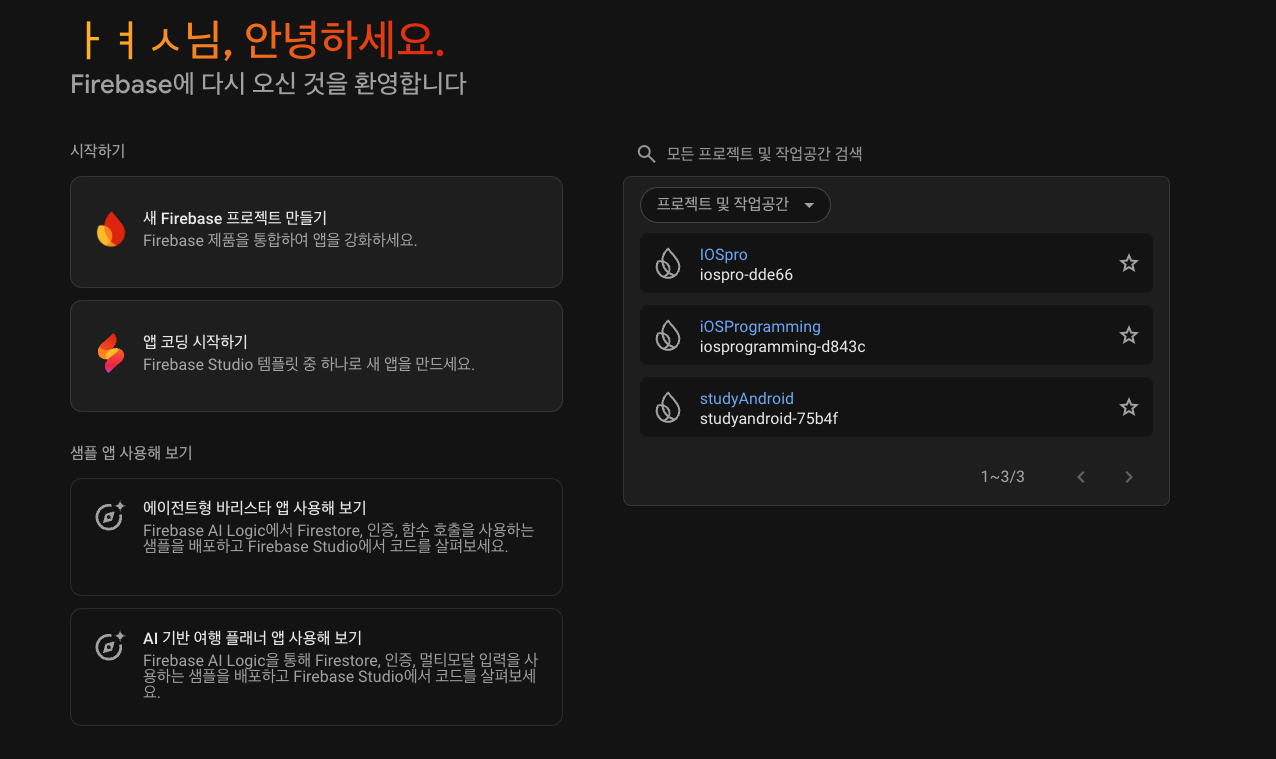
Task: Click the iOSProgramming project icon
Action: click(668, 335)
